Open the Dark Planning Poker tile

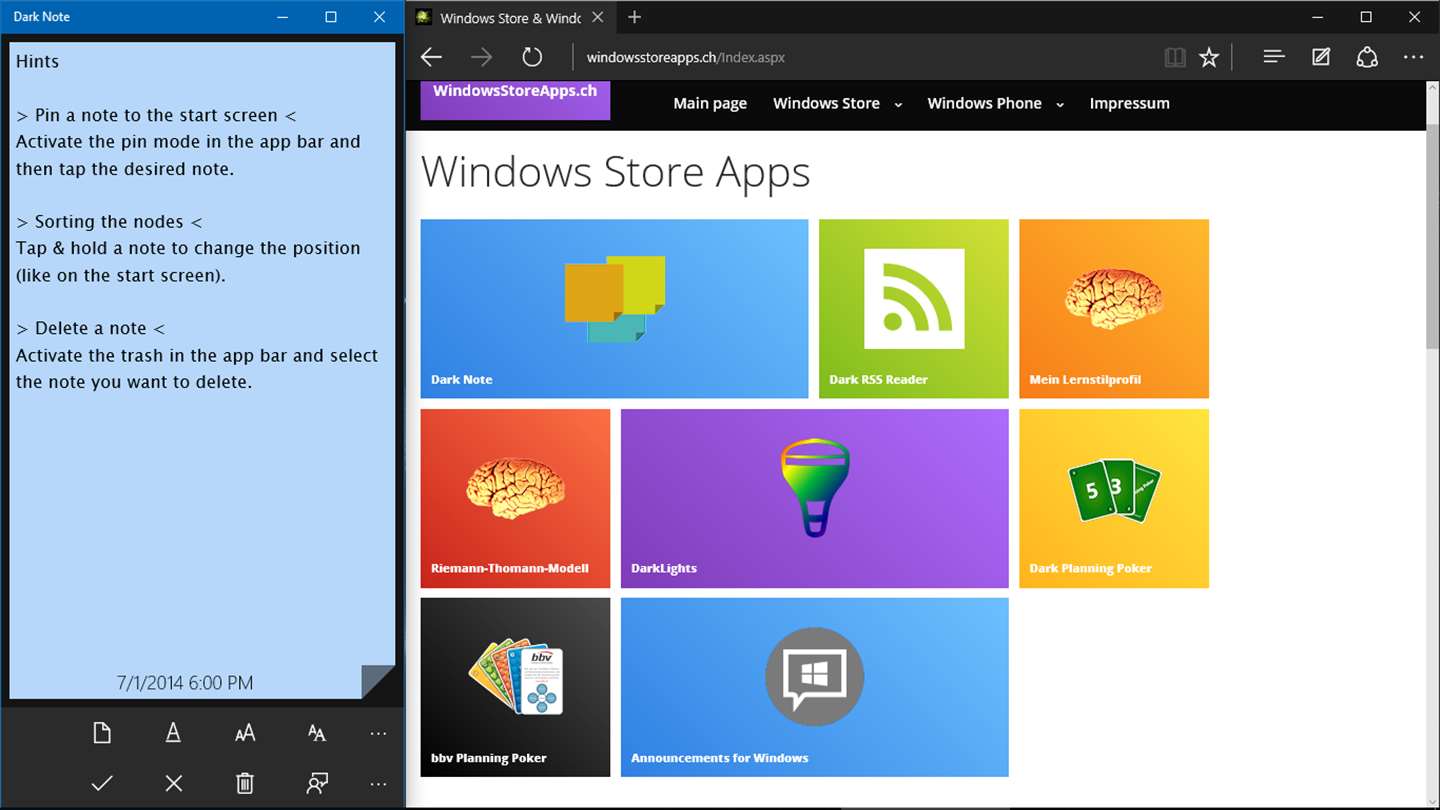tap(1114, 498)
